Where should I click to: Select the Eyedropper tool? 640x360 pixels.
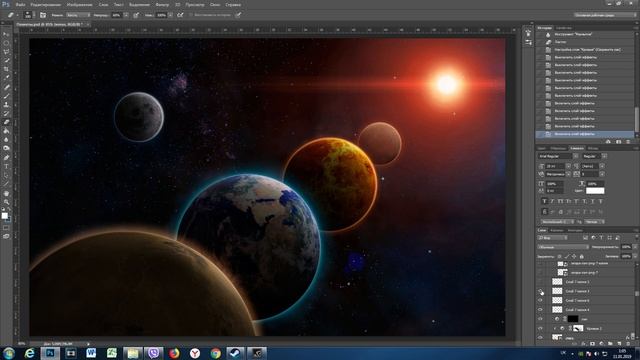click(x=6, y=78)
